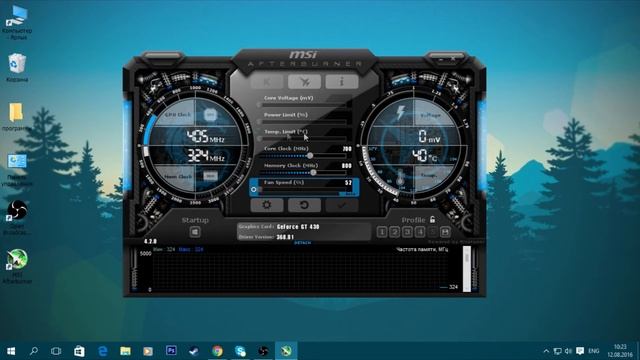The image size is (640, 360).
Task: Toggle the Profile lock icon
Action: 432,220
